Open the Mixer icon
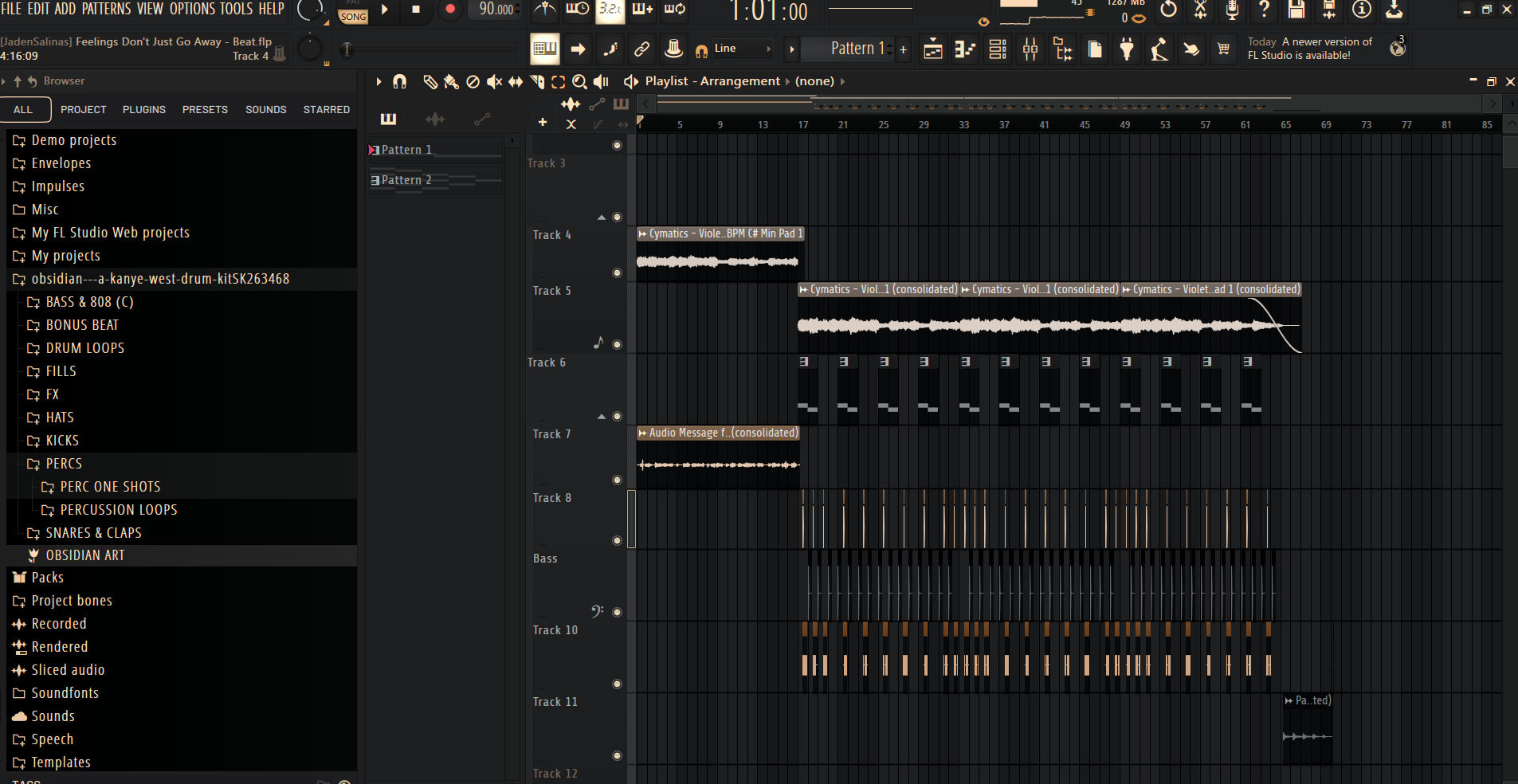Viewport: 1518px width, 784px height. [x=1030, y=49]
